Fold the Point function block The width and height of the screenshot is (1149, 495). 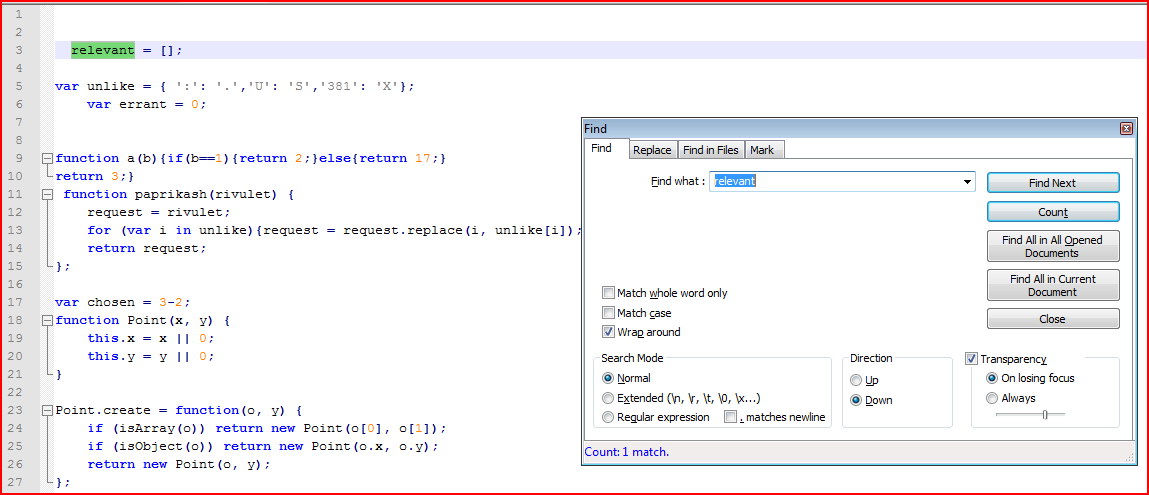coord(46,321)
